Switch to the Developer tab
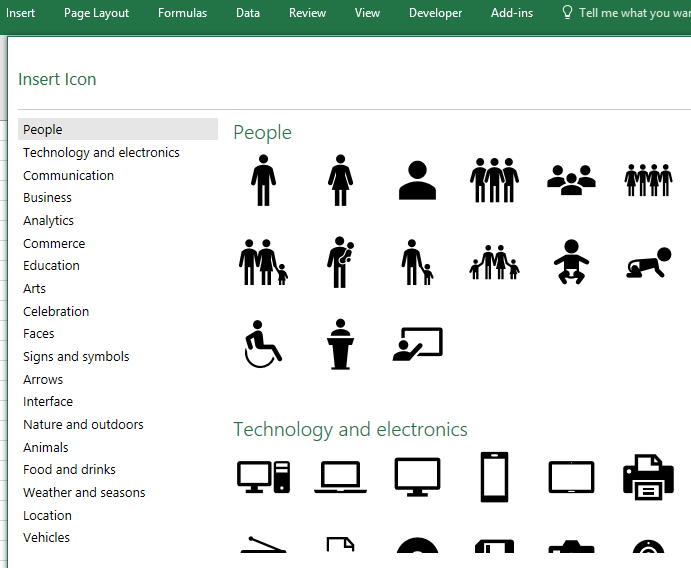This screenshot has width=691, height=568. pos(435,13)
